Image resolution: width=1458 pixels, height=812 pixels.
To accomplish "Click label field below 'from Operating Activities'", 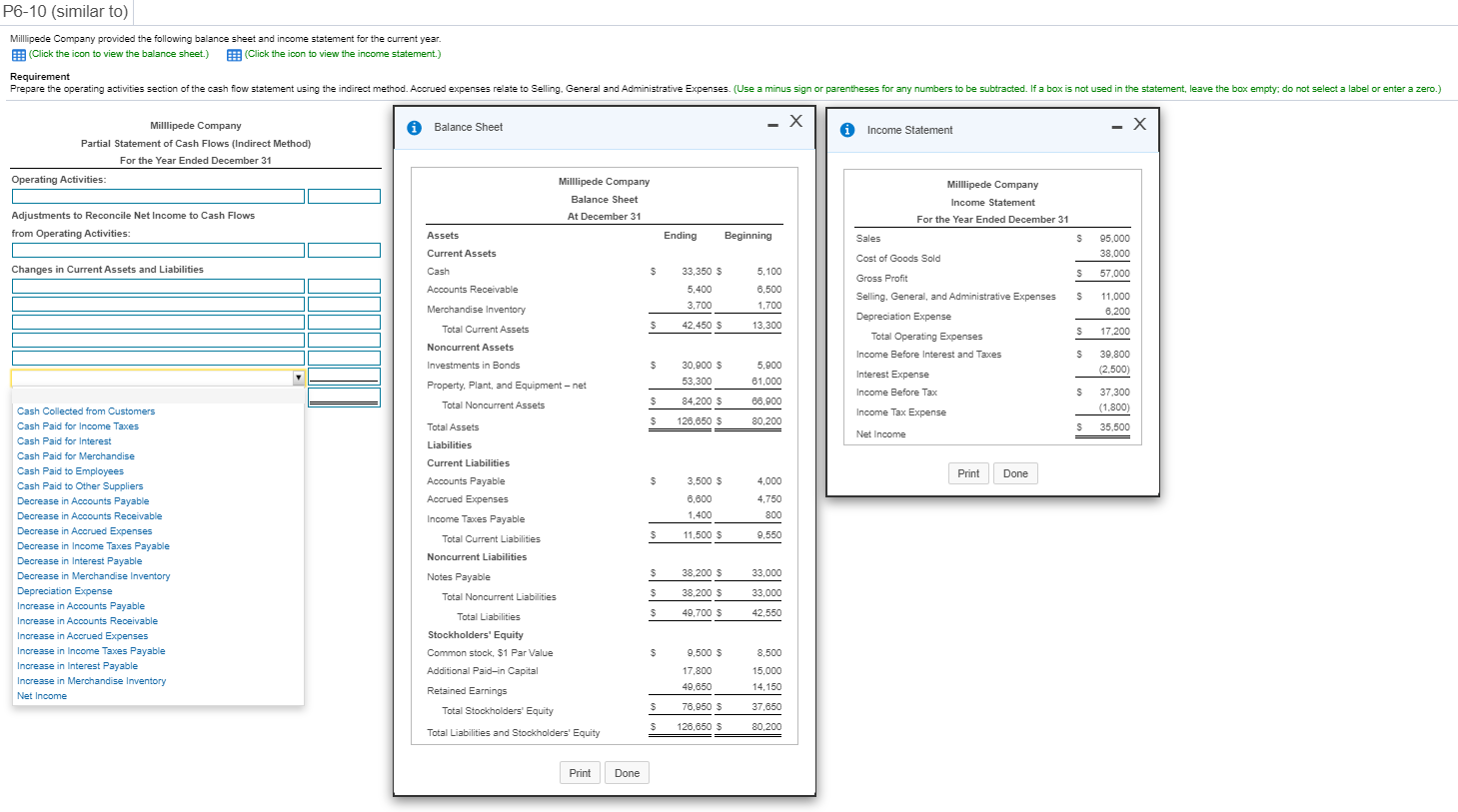I will [158, 251].
